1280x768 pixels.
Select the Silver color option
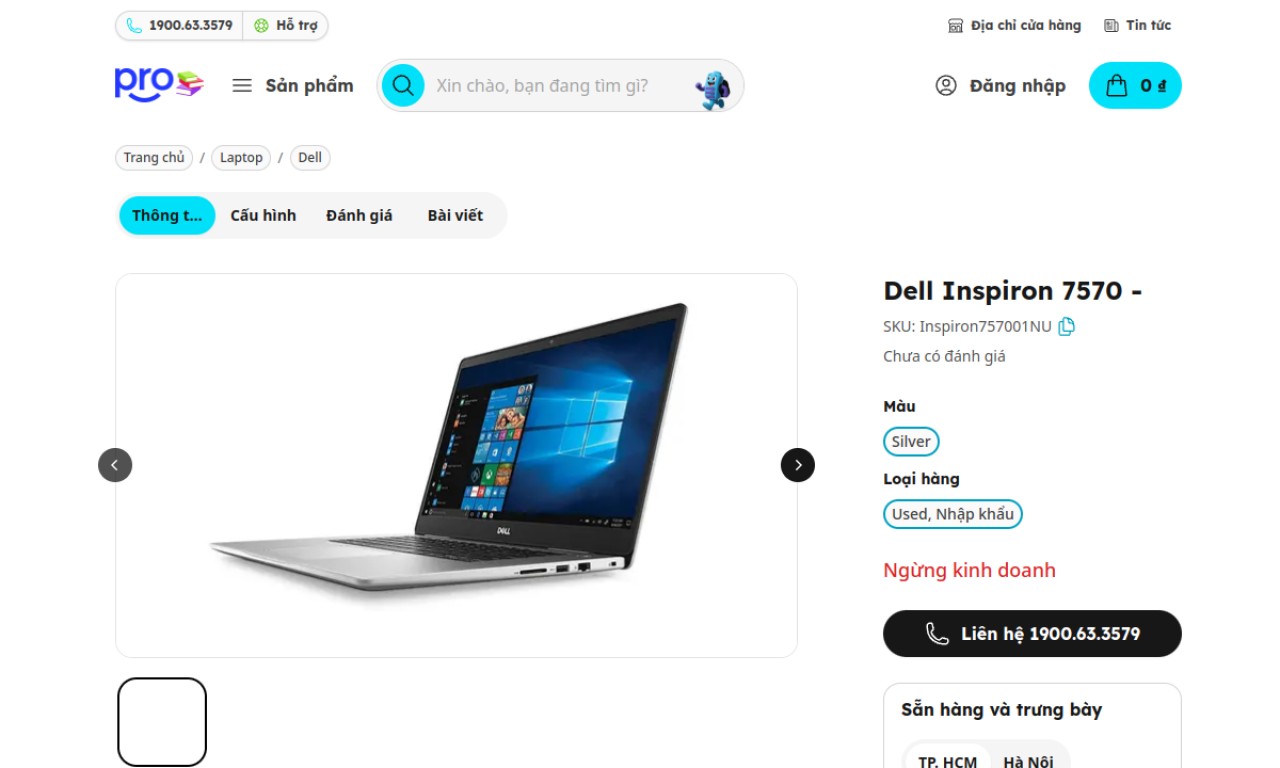coord(911,441)
